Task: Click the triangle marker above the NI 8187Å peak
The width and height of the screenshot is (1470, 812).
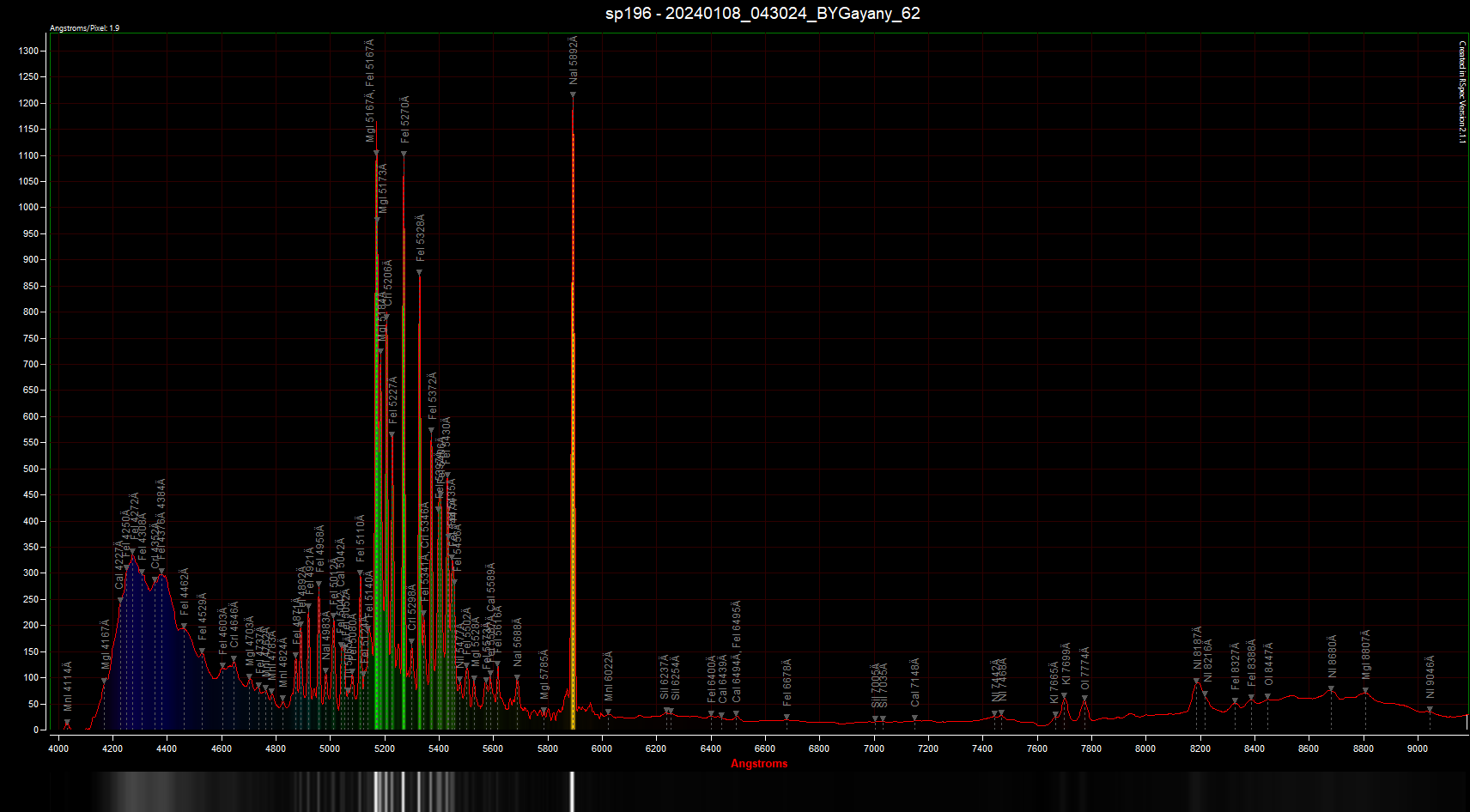Action: [x=1196, y=682]
